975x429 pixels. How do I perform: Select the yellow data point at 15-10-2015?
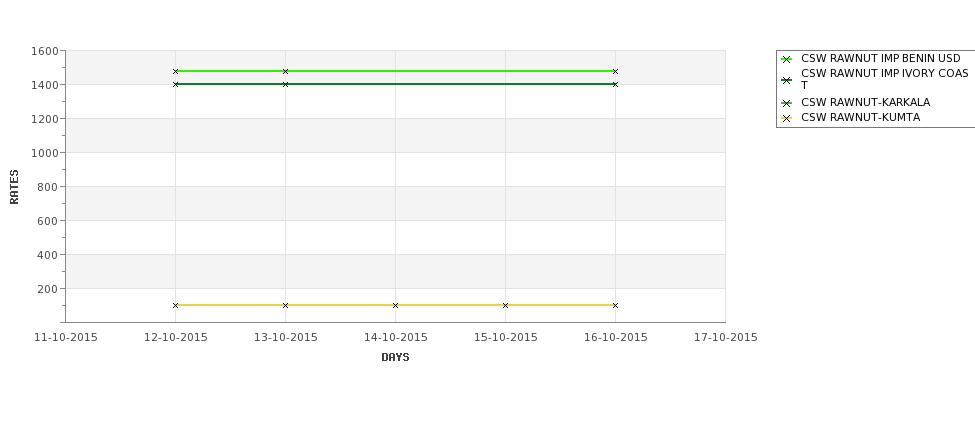(x=506, y=305)
